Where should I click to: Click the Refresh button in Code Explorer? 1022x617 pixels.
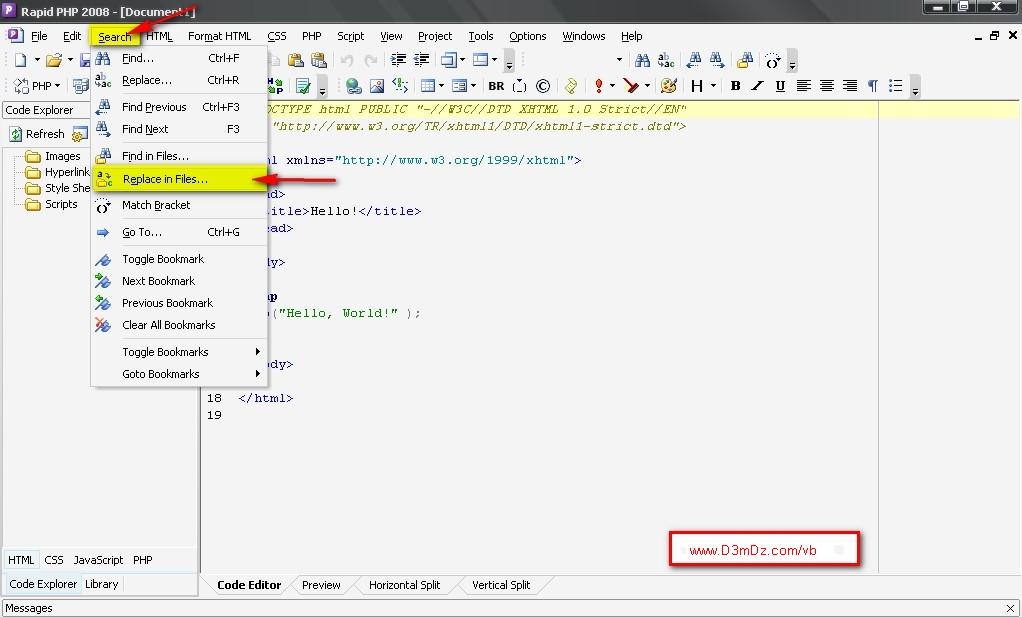[38, 134]
